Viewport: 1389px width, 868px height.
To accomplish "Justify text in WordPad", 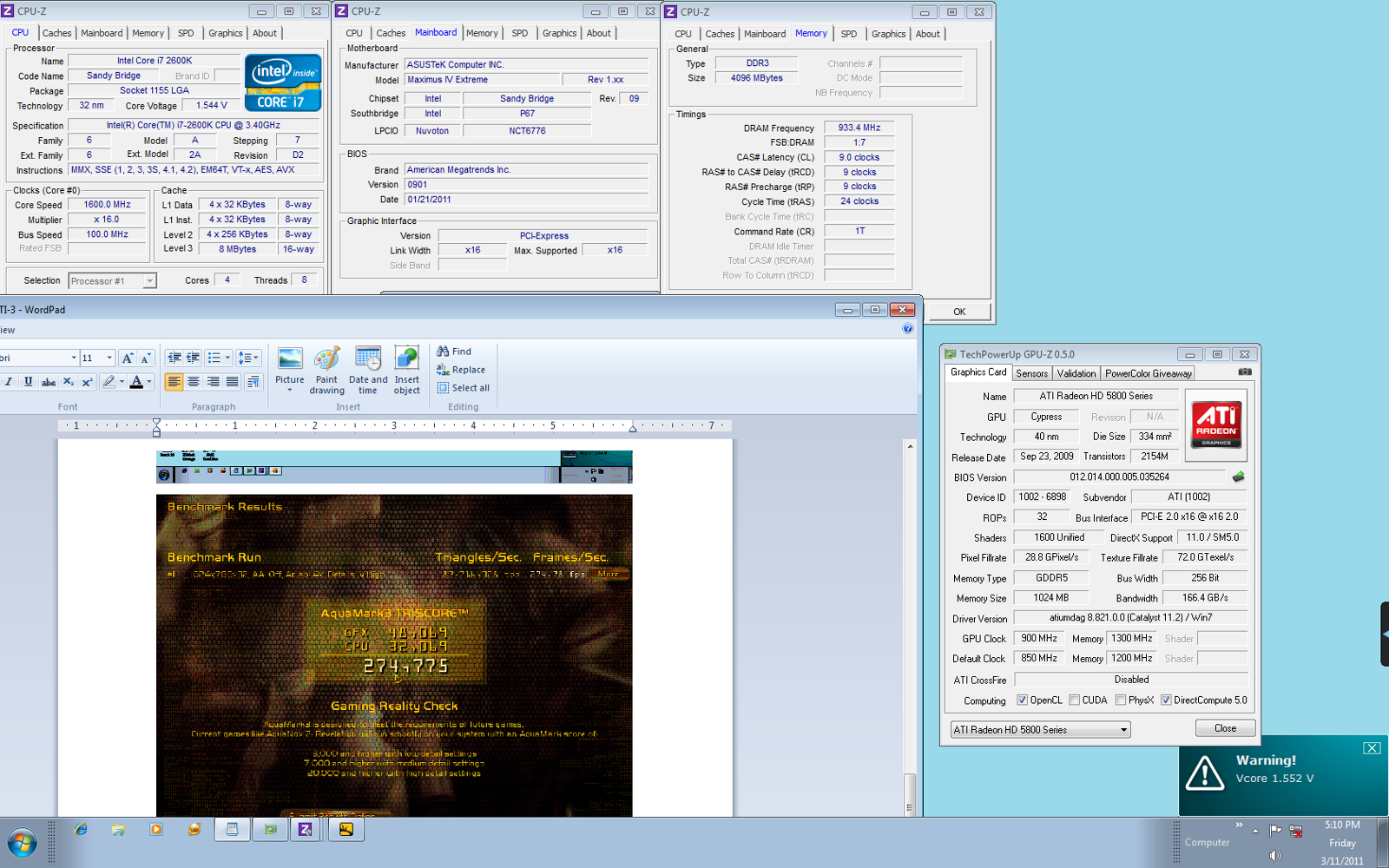I will [x=232, y=382].
